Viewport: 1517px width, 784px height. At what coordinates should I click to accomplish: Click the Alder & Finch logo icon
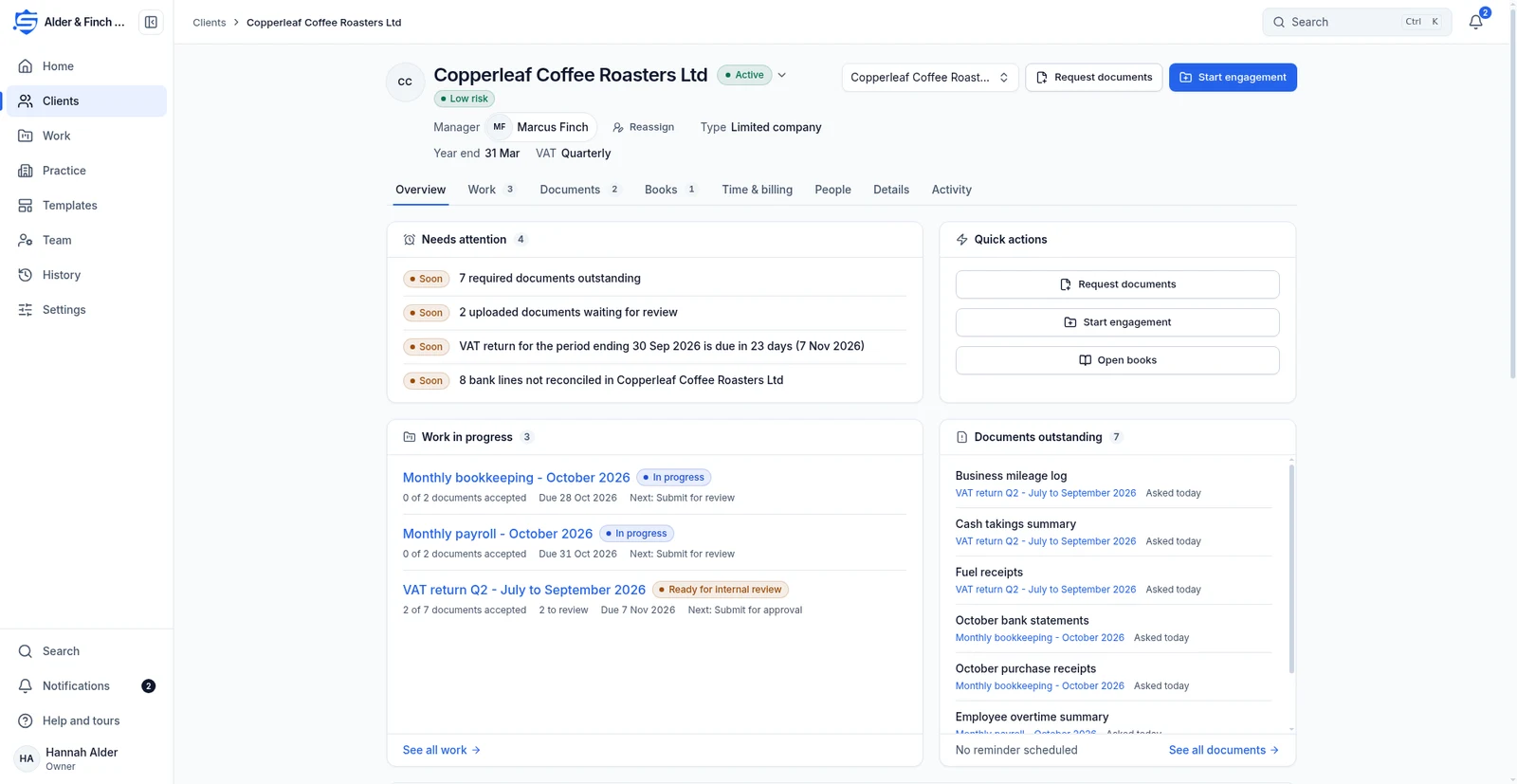26,22
